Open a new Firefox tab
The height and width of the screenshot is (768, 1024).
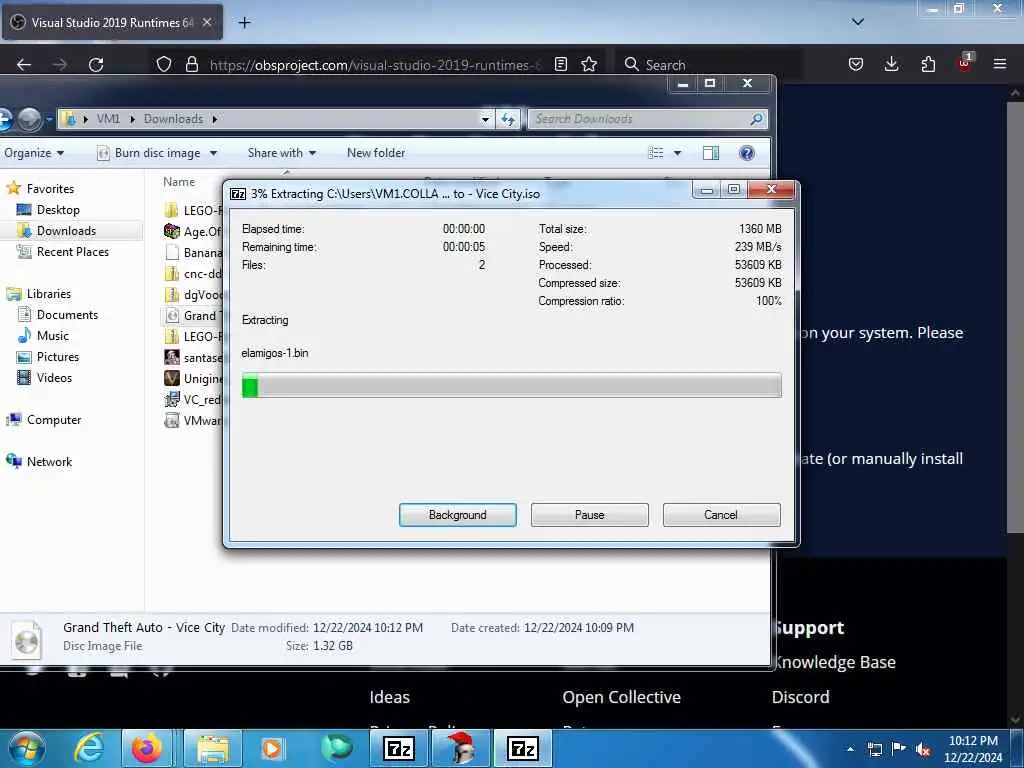coord(244,22)
